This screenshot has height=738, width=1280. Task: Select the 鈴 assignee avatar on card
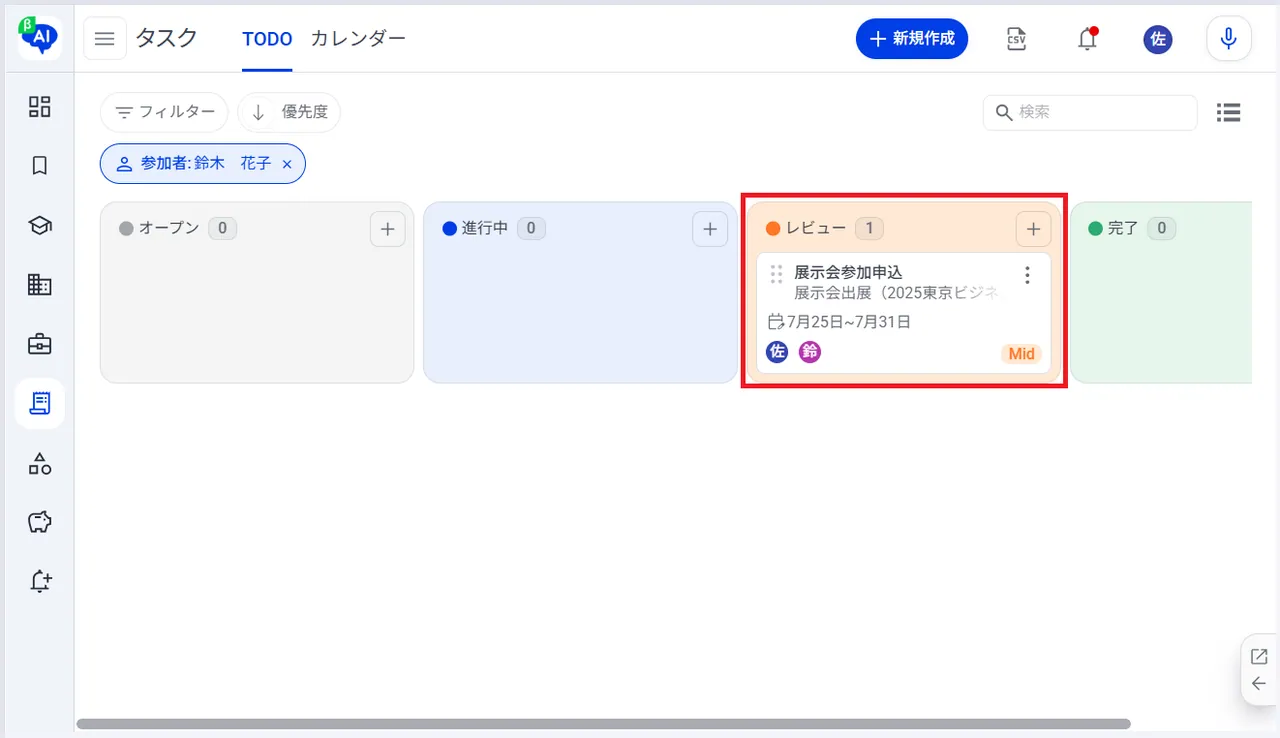(x=810, y=352)
